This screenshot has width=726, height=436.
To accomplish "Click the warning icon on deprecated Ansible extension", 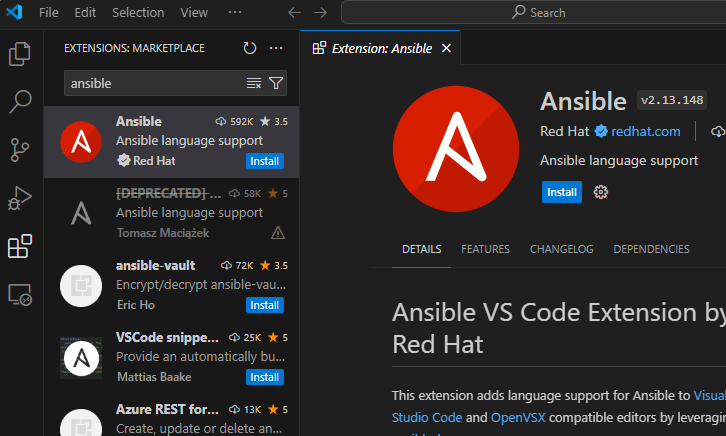I will pyautogui.click(x=278, y=233).
